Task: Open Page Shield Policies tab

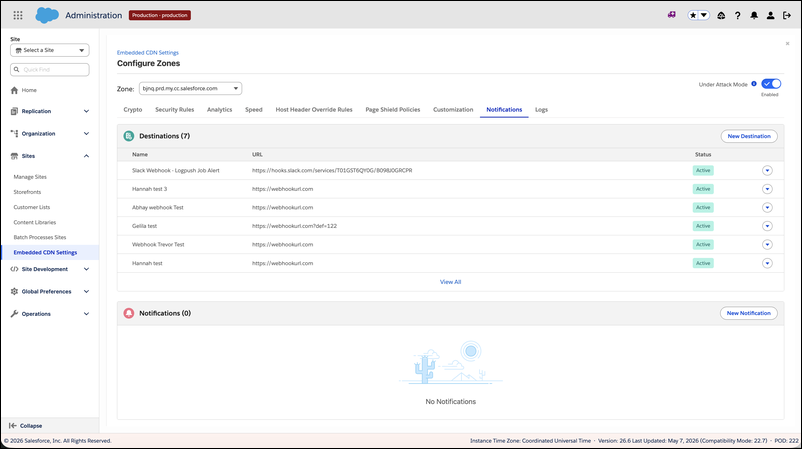Action: pos(393,109)
